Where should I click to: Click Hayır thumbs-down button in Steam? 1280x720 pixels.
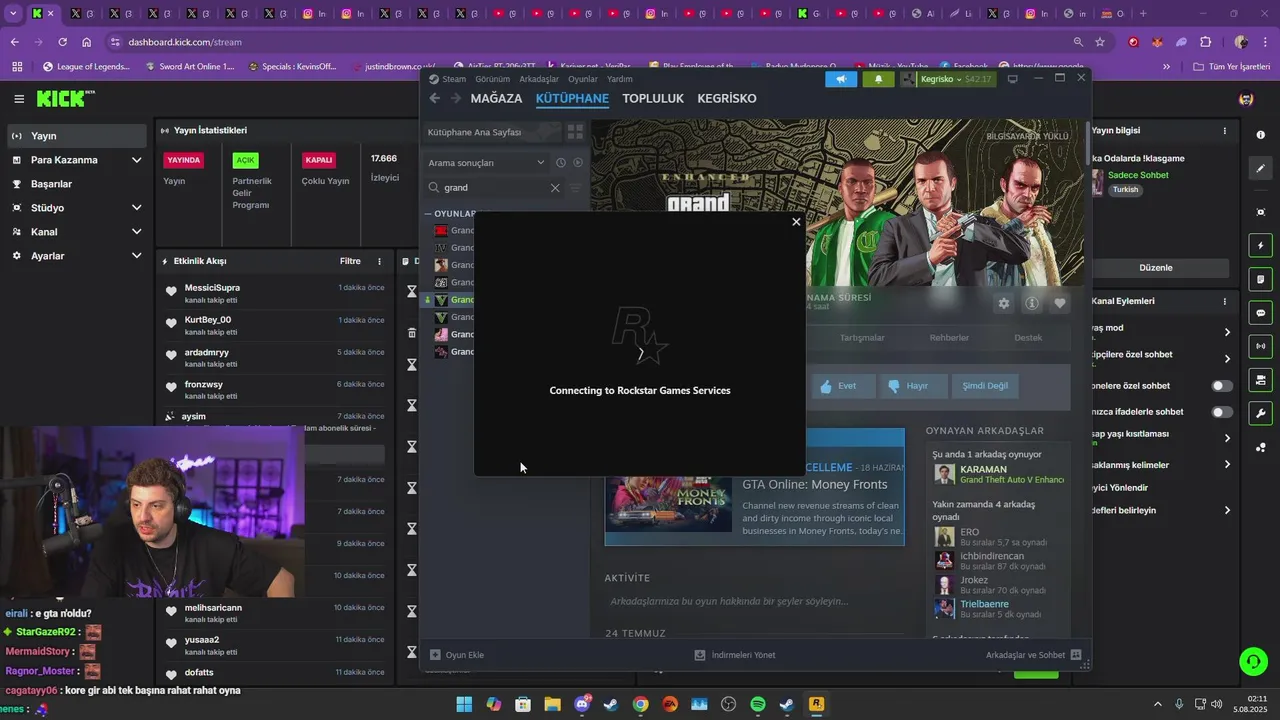(x=915, y=386)
